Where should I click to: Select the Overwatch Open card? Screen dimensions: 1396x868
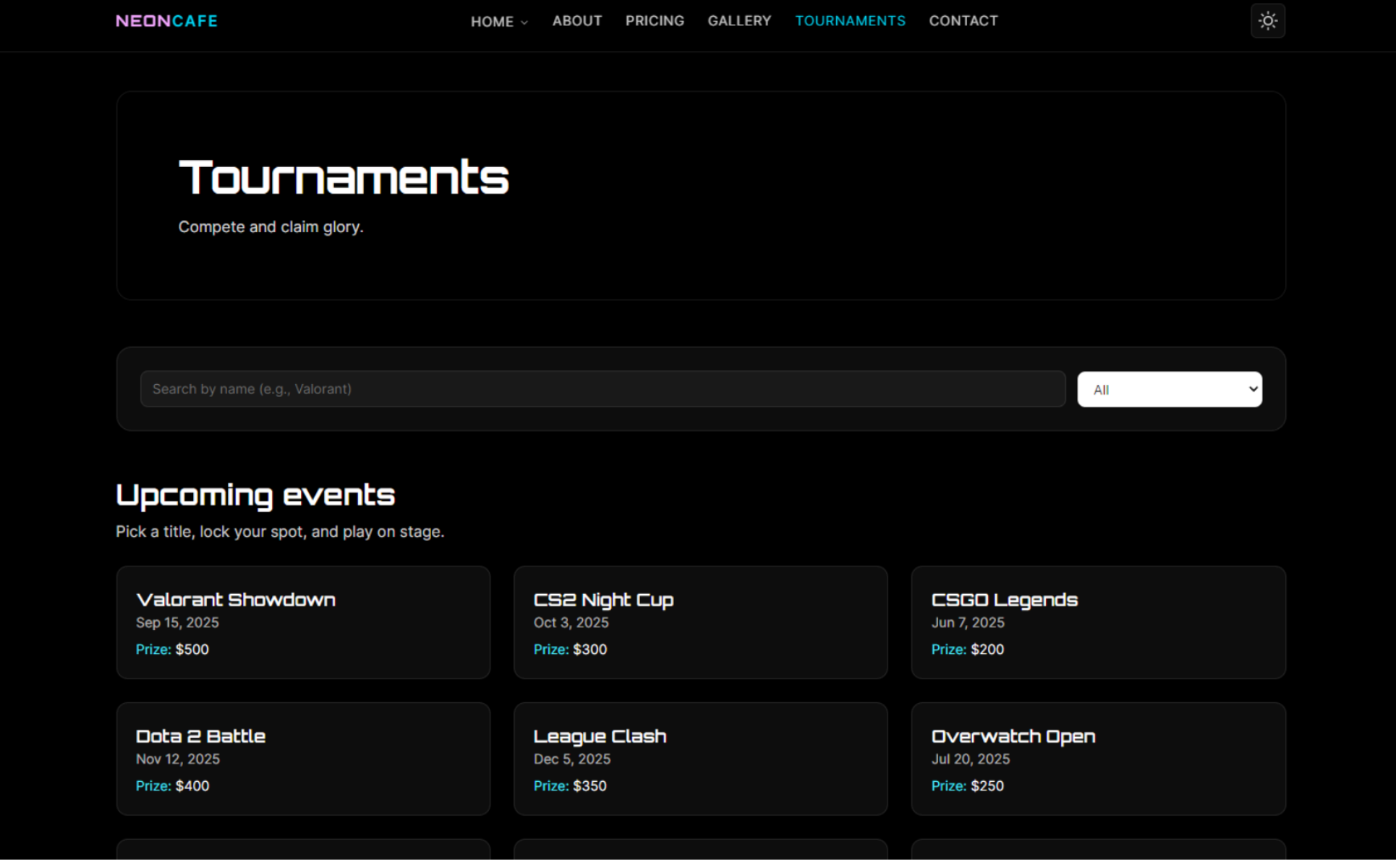click(1097, 758)
